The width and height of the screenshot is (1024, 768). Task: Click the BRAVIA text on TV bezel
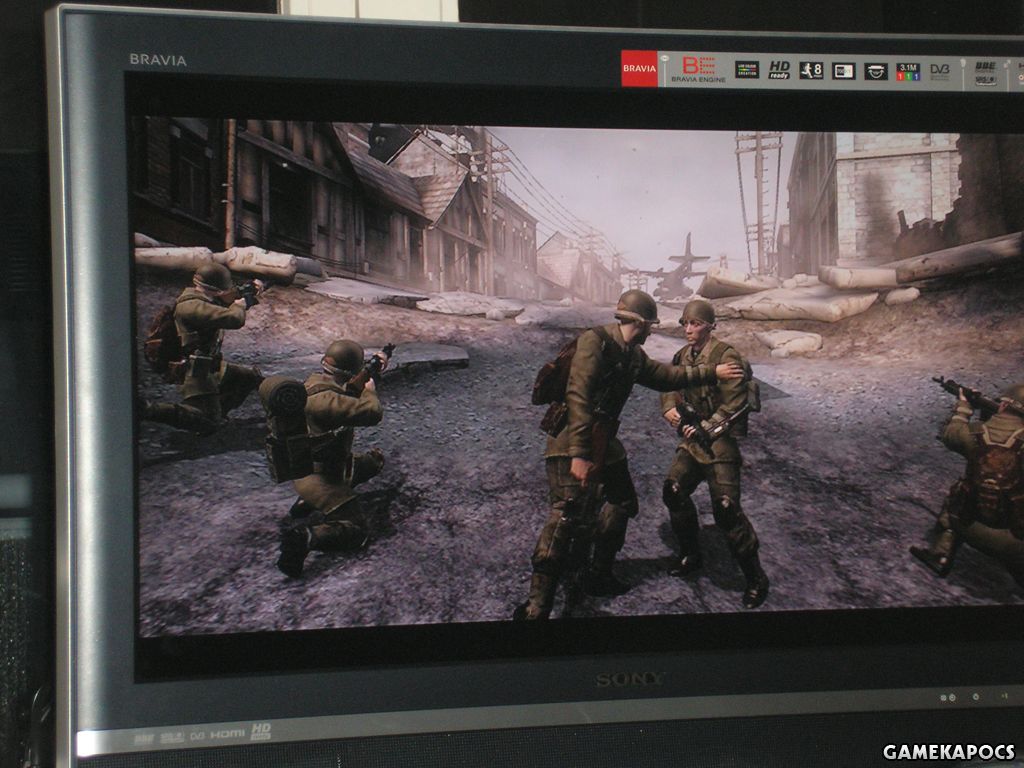pyautogui.click(x=158, y=60)
